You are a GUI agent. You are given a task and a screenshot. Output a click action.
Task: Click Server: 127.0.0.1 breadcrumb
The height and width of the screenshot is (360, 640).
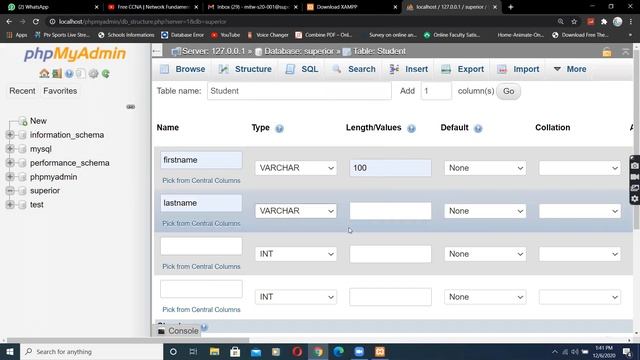click(213, 51)
